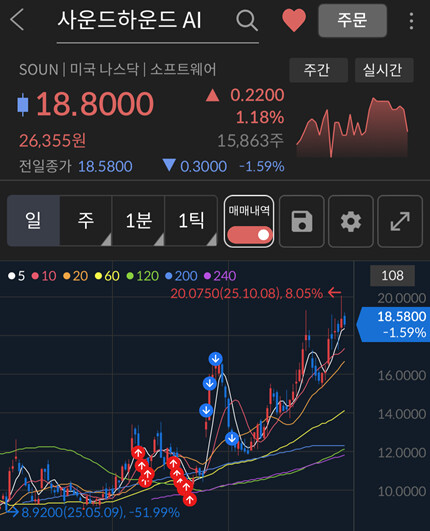Tap the red up-triangle change indicator
The image size is (430, 531).
(213, 95)
